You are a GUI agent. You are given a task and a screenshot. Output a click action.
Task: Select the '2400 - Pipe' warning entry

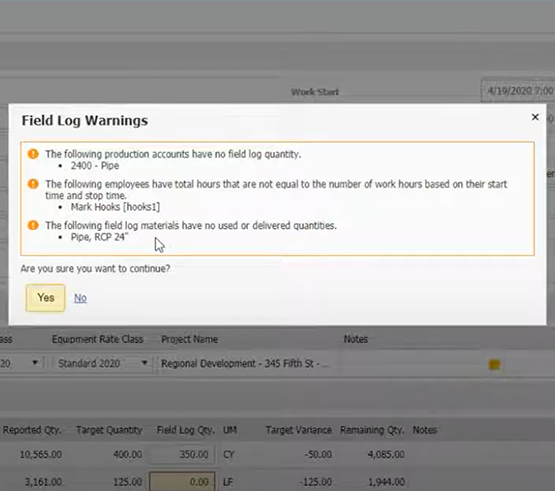95,166
